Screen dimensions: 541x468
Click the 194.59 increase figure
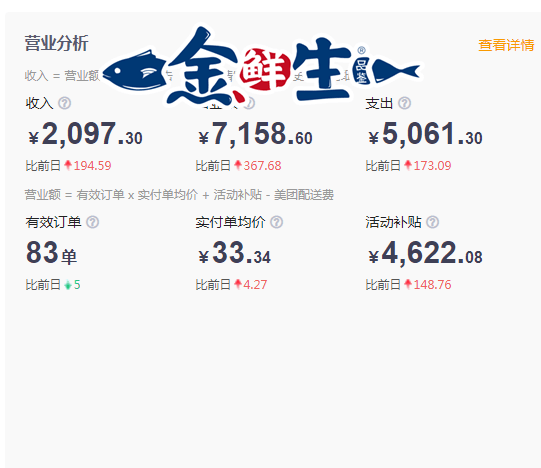click(x=92, y=166)
